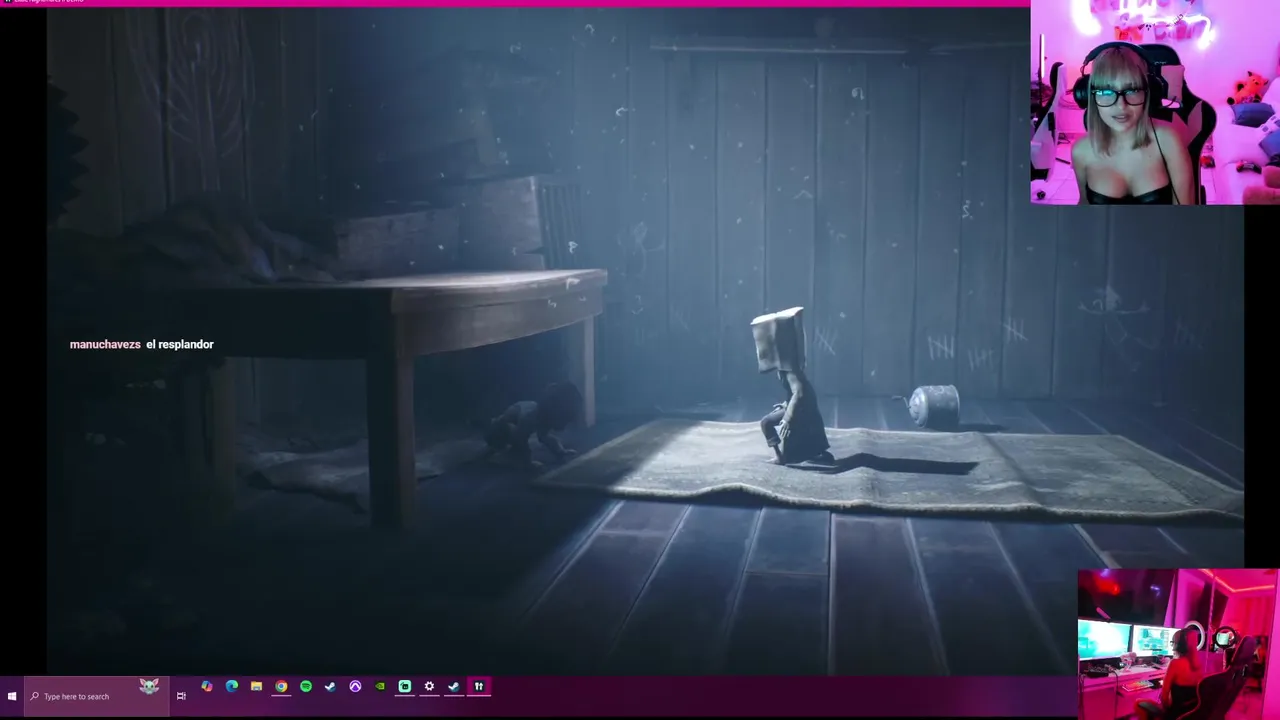The height and width of the screenshot is (720, 1280).
Task: Switch to Google Chrome in the taskbar
Action: tap(281, 687)
